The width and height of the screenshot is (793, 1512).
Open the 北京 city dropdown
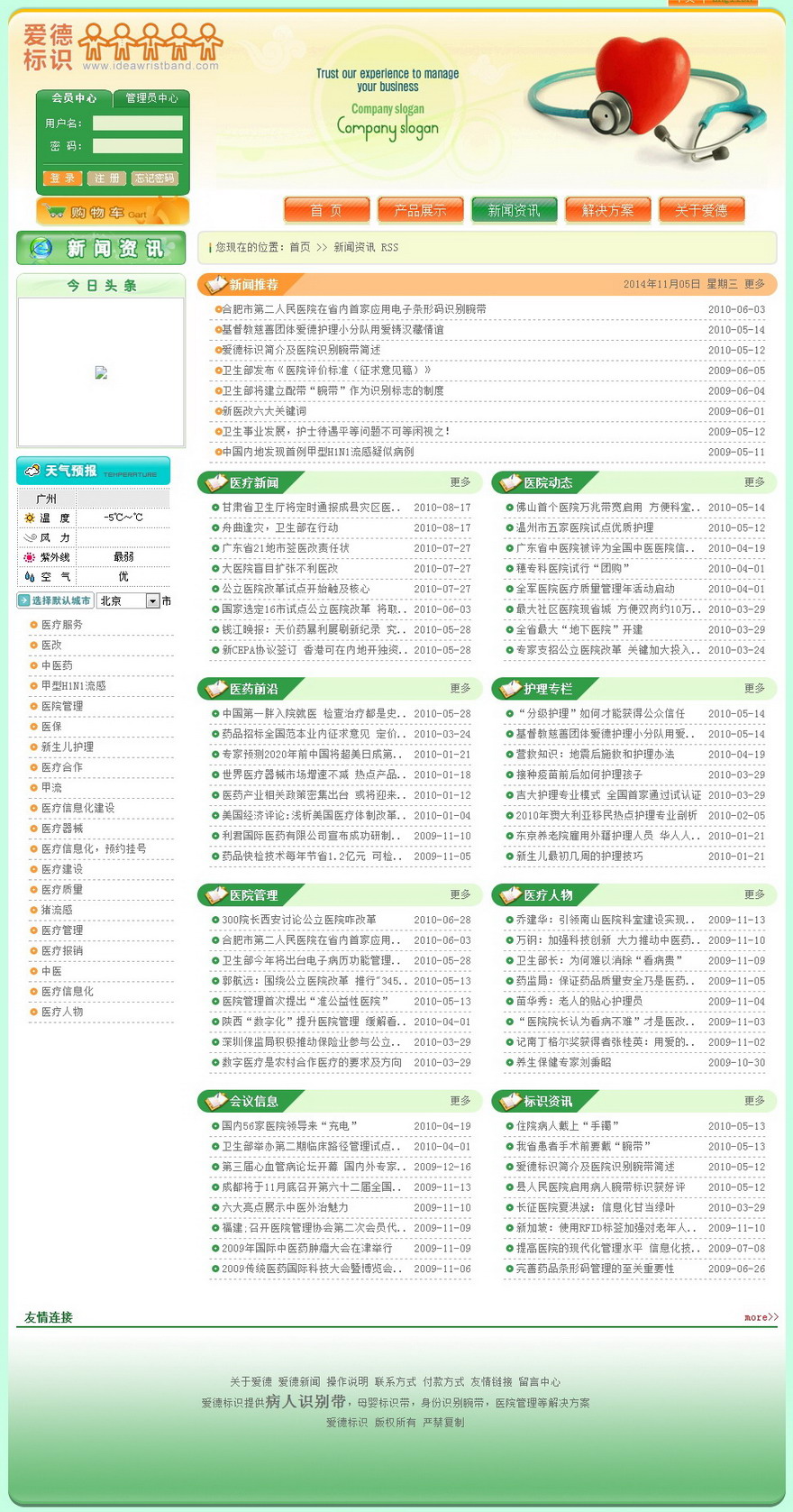[128, 600]
